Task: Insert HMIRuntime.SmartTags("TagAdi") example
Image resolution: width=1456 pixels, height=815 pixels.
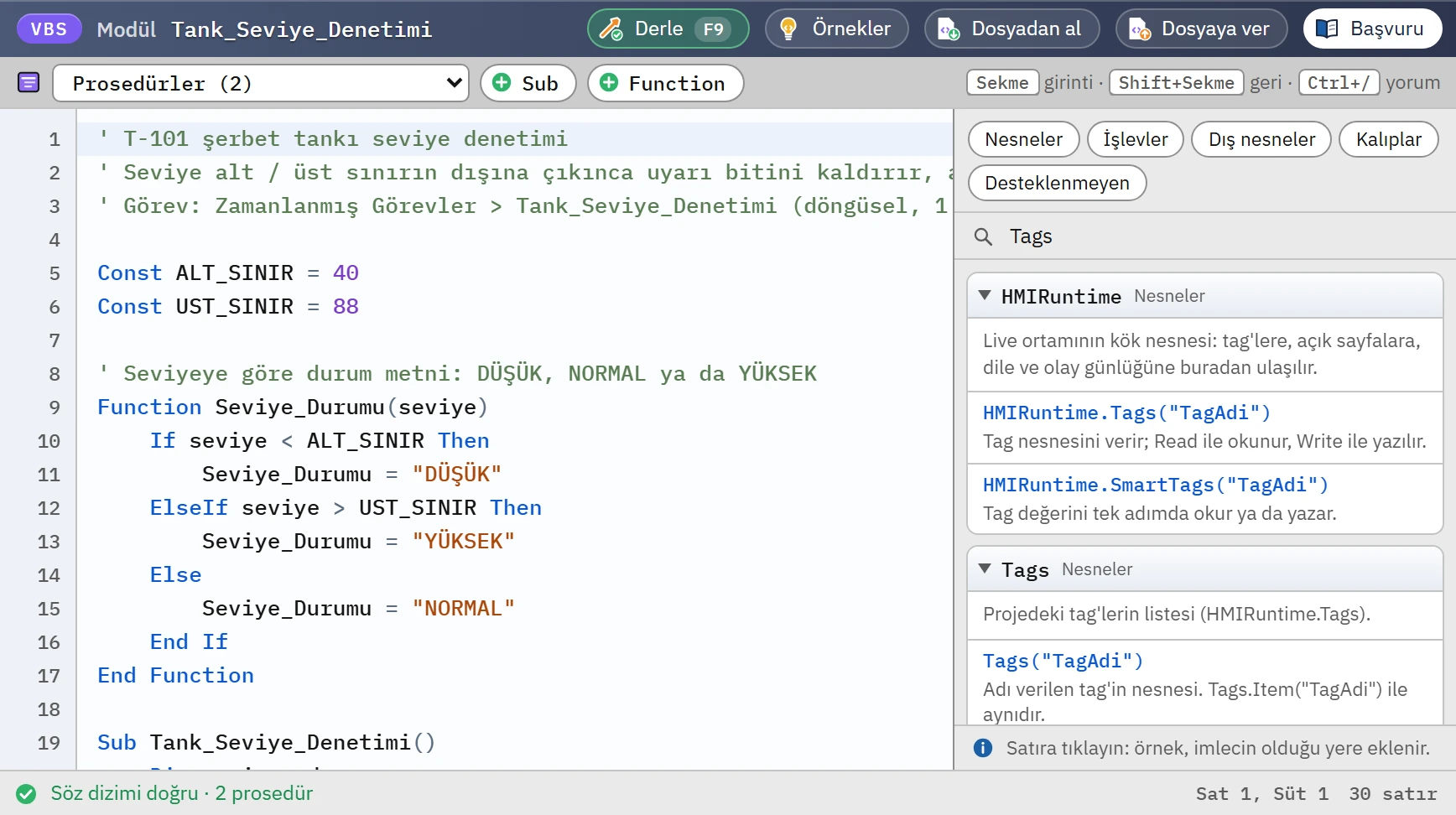Action: 1205,499
